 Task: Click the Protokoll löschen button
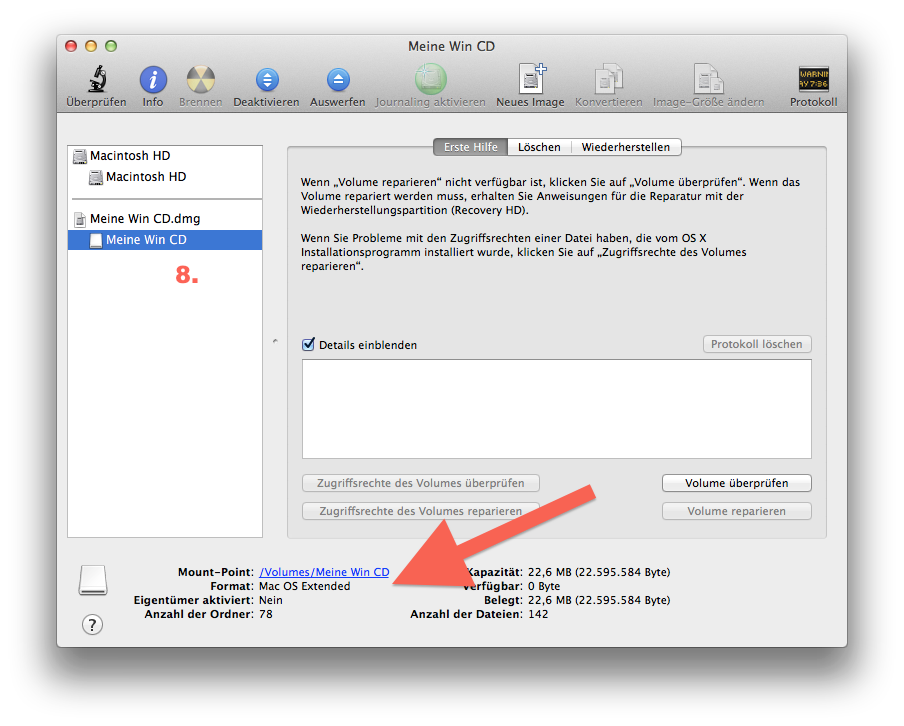point(757,344)
